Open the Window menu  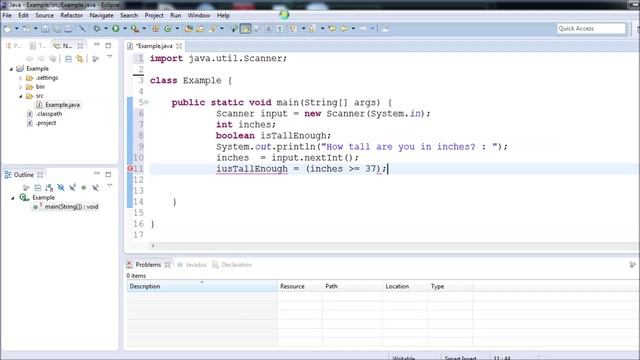pos(199,16)
